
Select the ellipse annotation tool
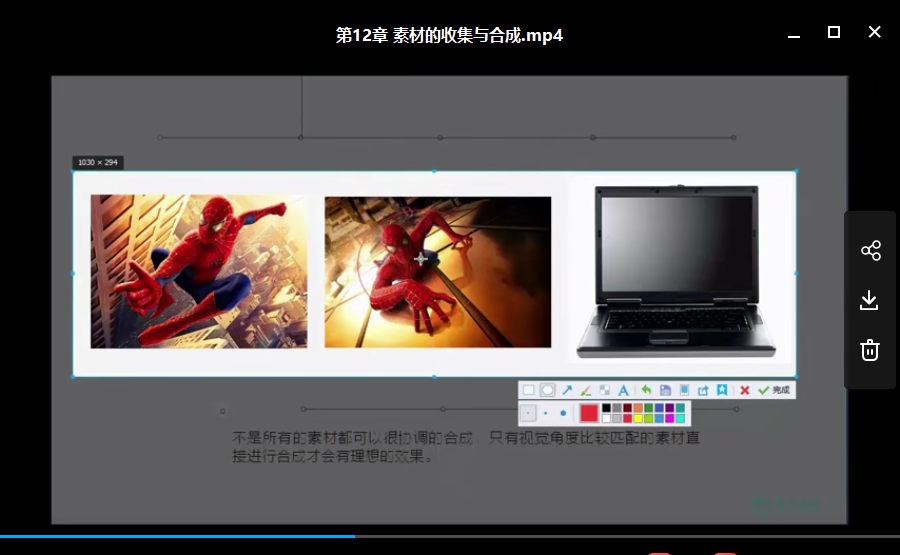tap(548, 390)
